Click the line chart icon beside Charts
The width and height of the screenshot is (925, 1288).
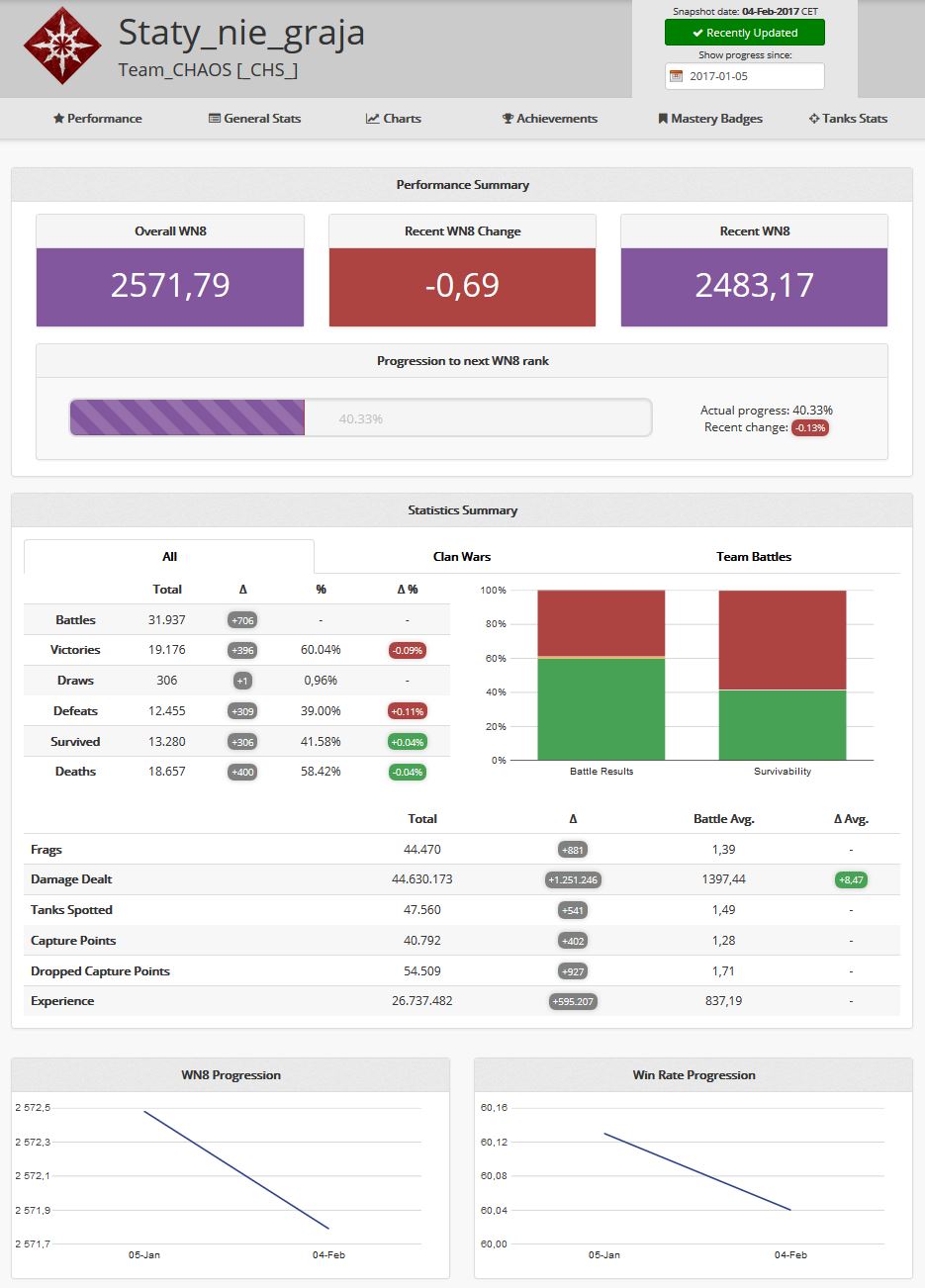click(x=372, y=119)
